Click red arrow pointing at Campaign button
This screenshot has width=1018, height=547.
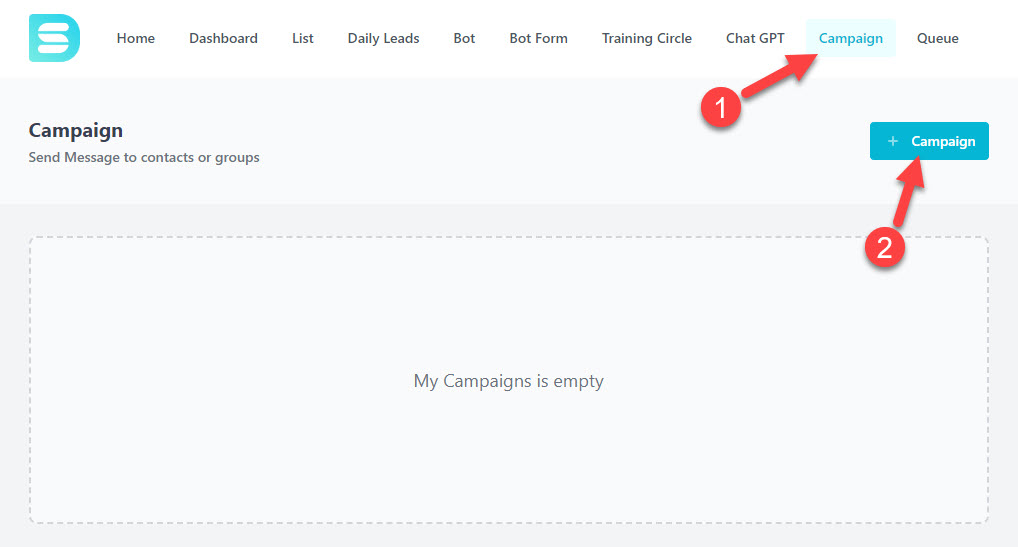(909, 191)
